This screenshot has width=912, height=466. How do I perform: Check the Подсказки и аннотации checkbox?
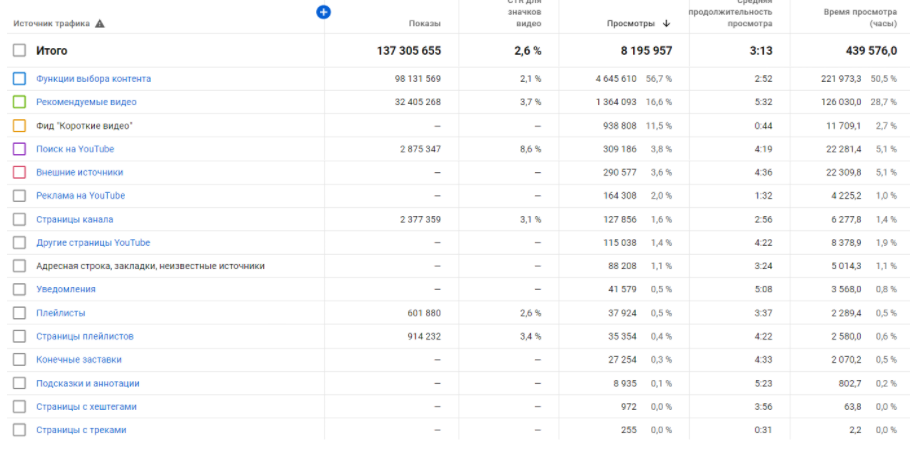(19, 383)
